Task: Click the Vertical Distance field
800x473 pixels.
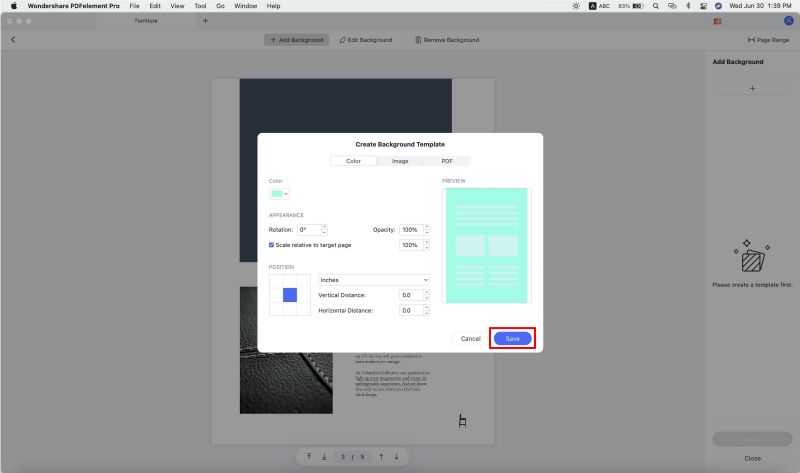Action: 411,295
